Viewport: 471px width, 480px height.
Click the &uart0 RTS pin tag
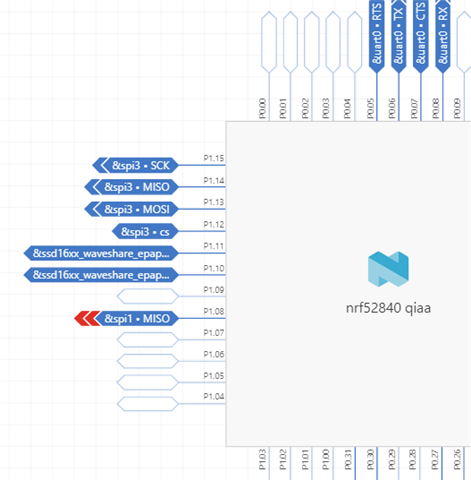pyautogui.click(x=377, y=35)
